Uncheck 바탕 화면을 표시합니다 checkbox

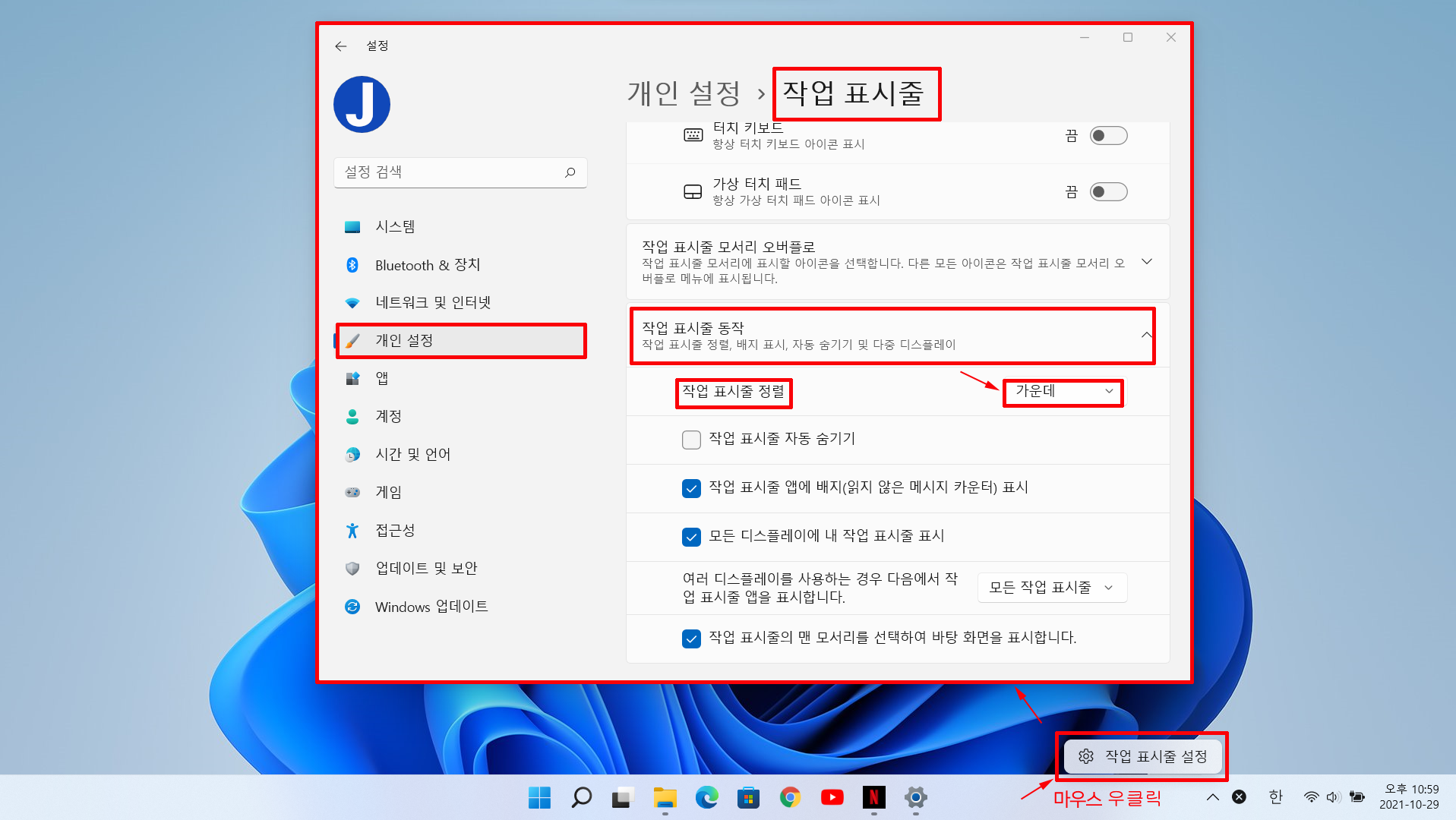691,639
